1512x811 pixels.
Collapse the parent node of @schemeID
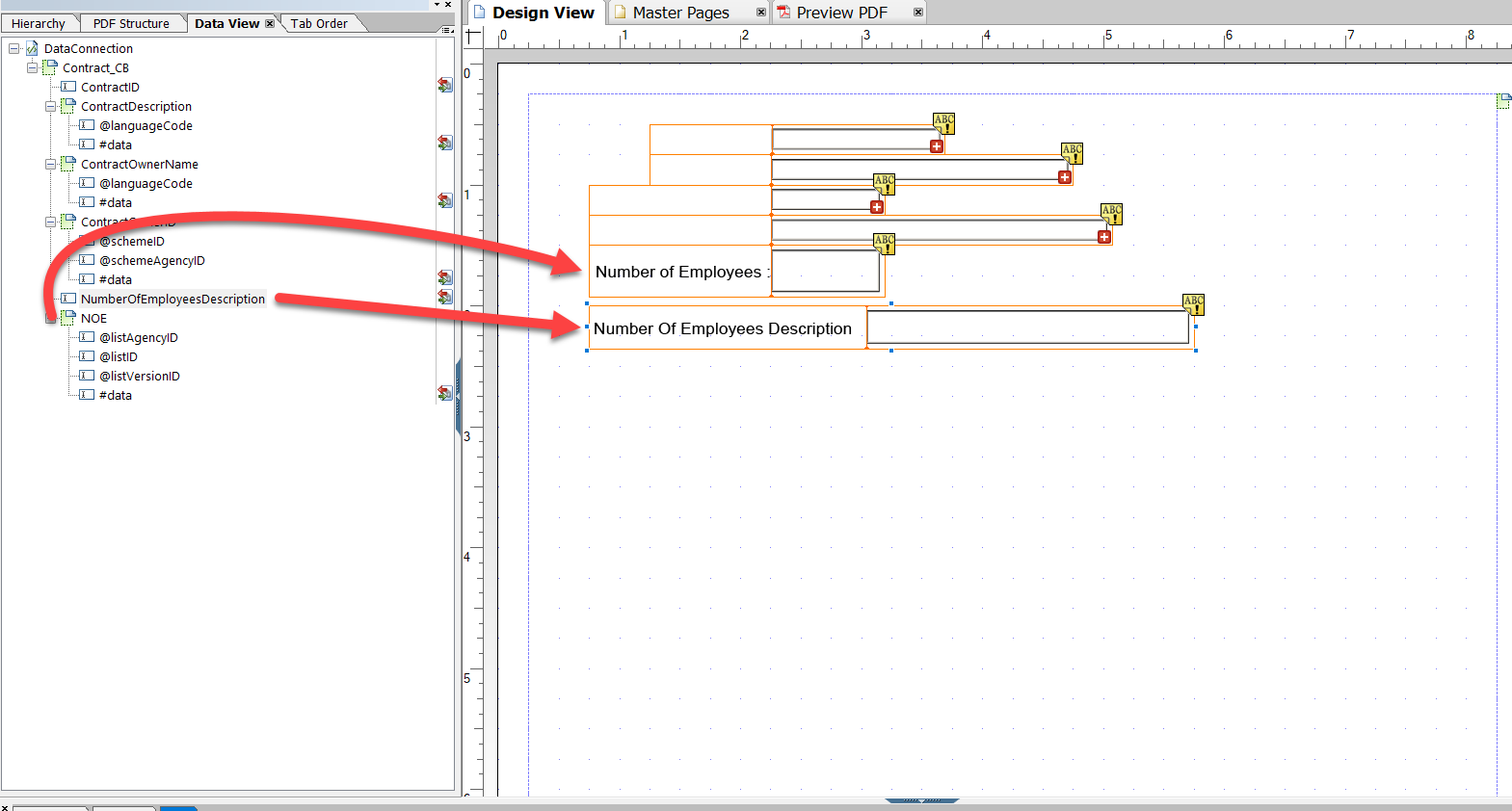point(50,222)
